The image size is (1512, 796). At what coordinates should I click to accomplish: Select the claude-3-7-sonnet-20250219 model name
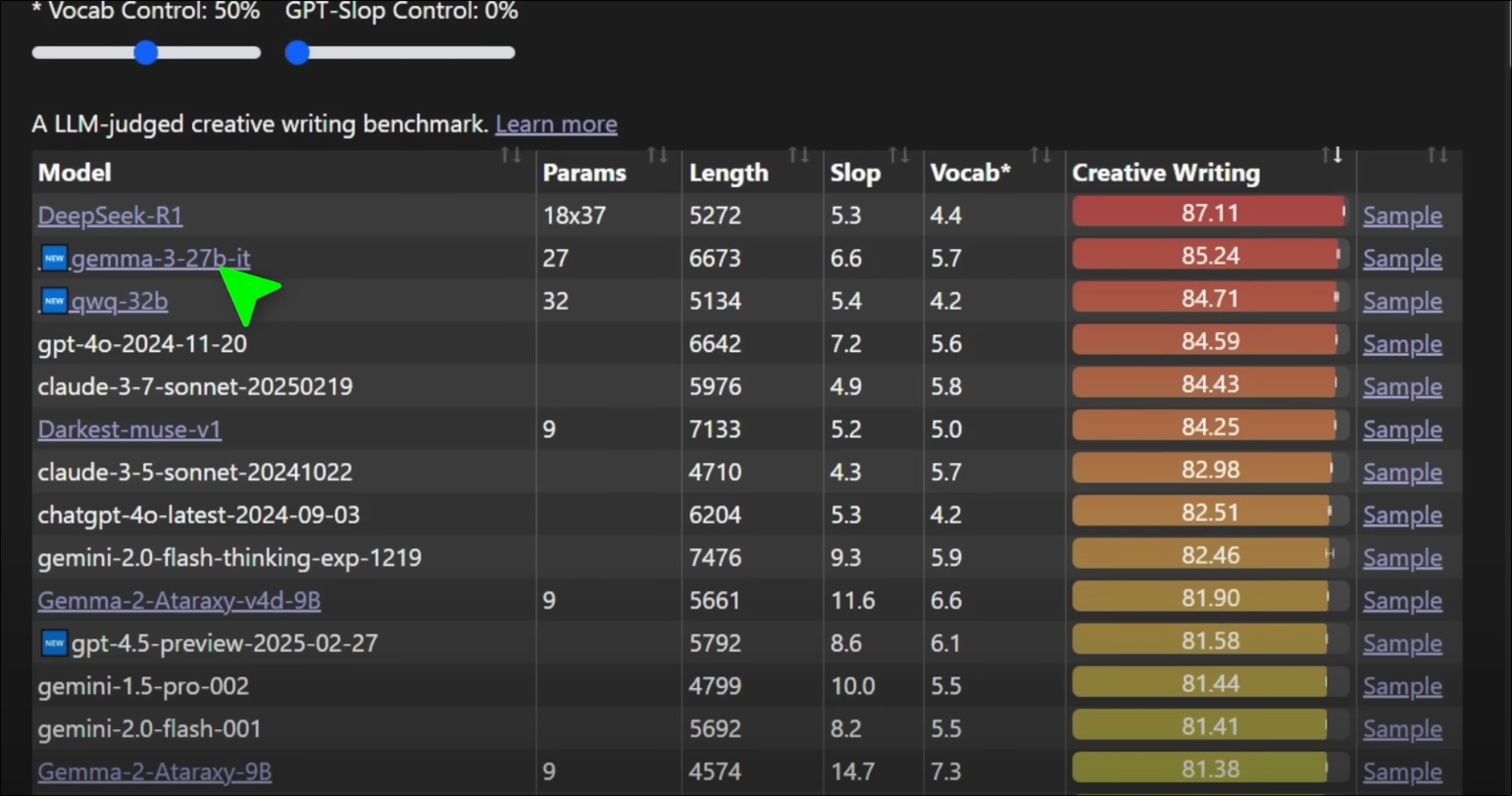click(x=195, y=386)
